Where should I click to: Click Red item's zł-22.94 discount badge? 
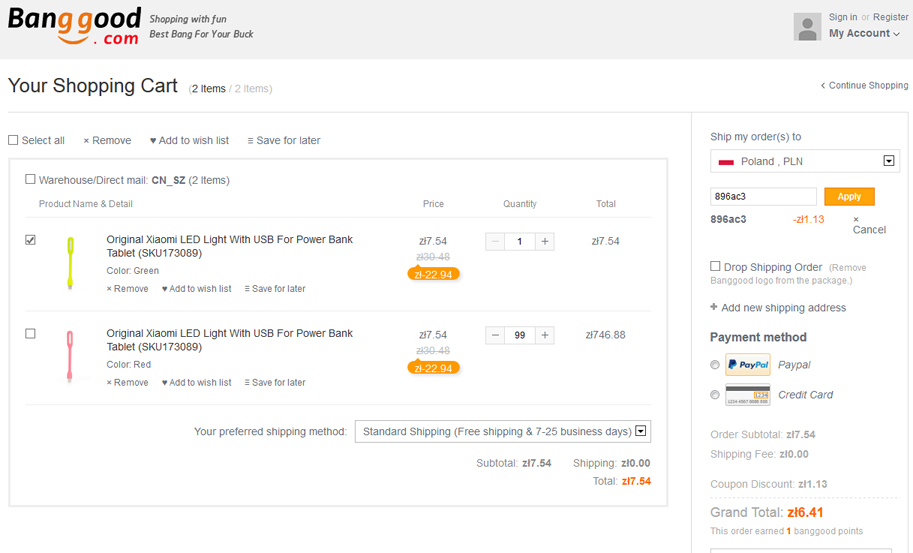(433, 368)
